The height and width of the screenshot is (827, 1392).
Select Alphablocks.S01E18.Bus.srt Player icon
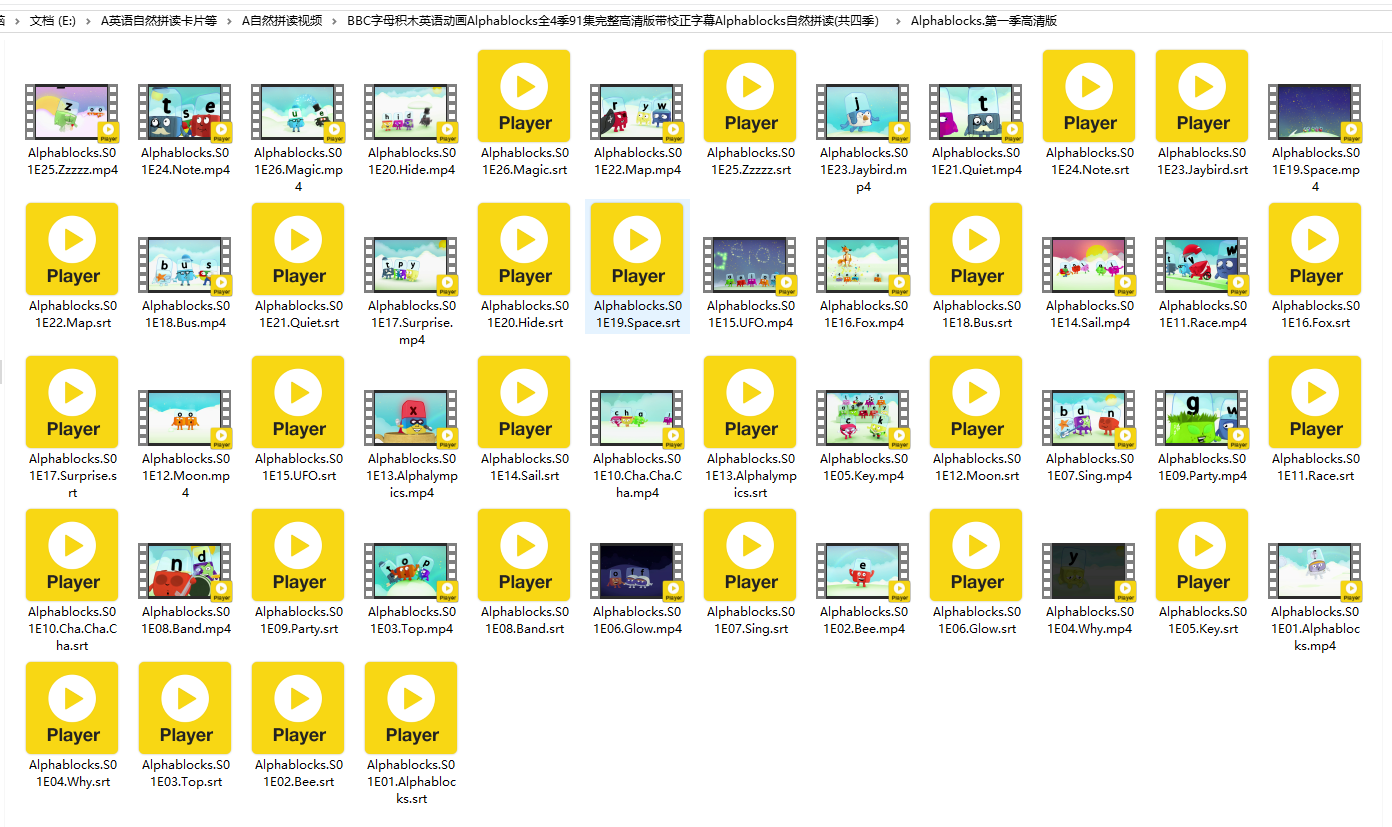tap(976, 249)
